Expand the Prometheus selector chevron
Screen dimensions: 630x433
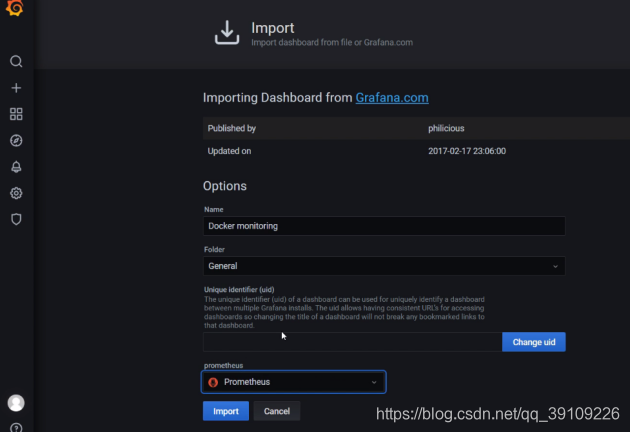[374, 382]
